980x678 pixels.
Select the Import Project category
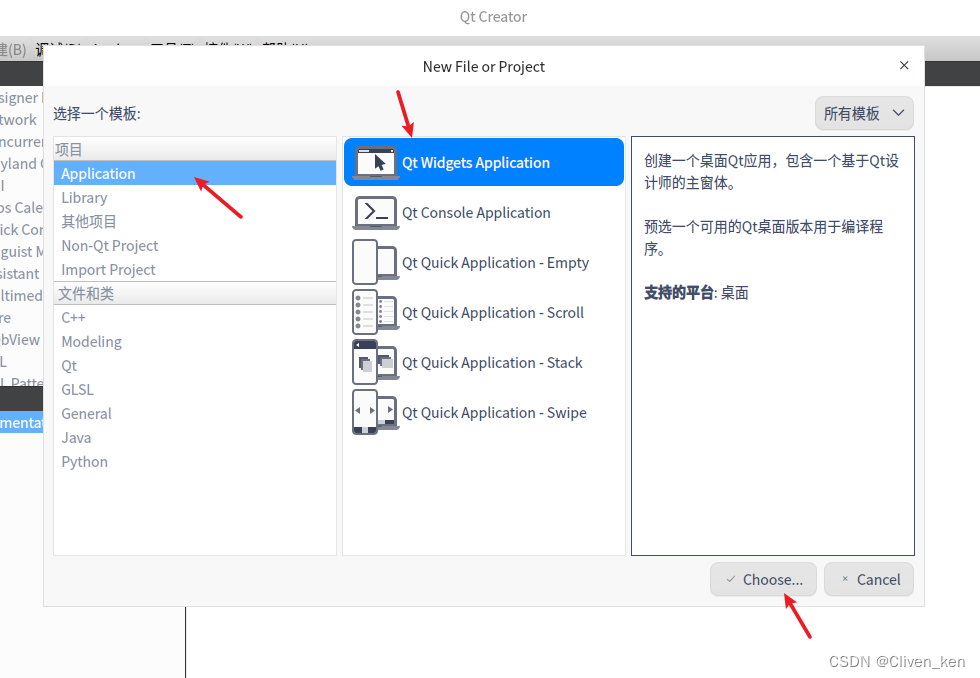pos(195,269)
